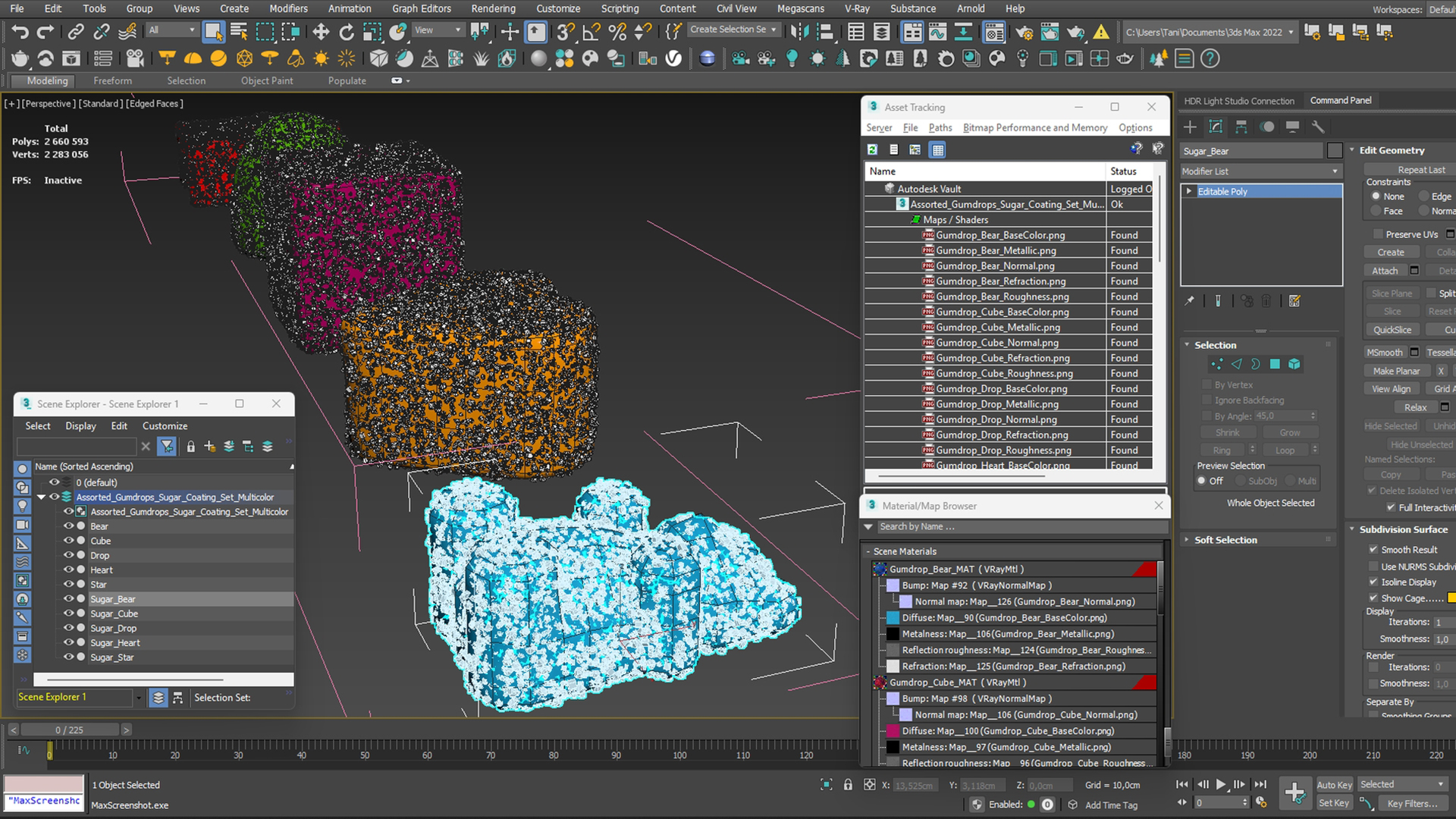The image size is (1456, 819).
Task: Click the Attach button
Action: 1385,271
